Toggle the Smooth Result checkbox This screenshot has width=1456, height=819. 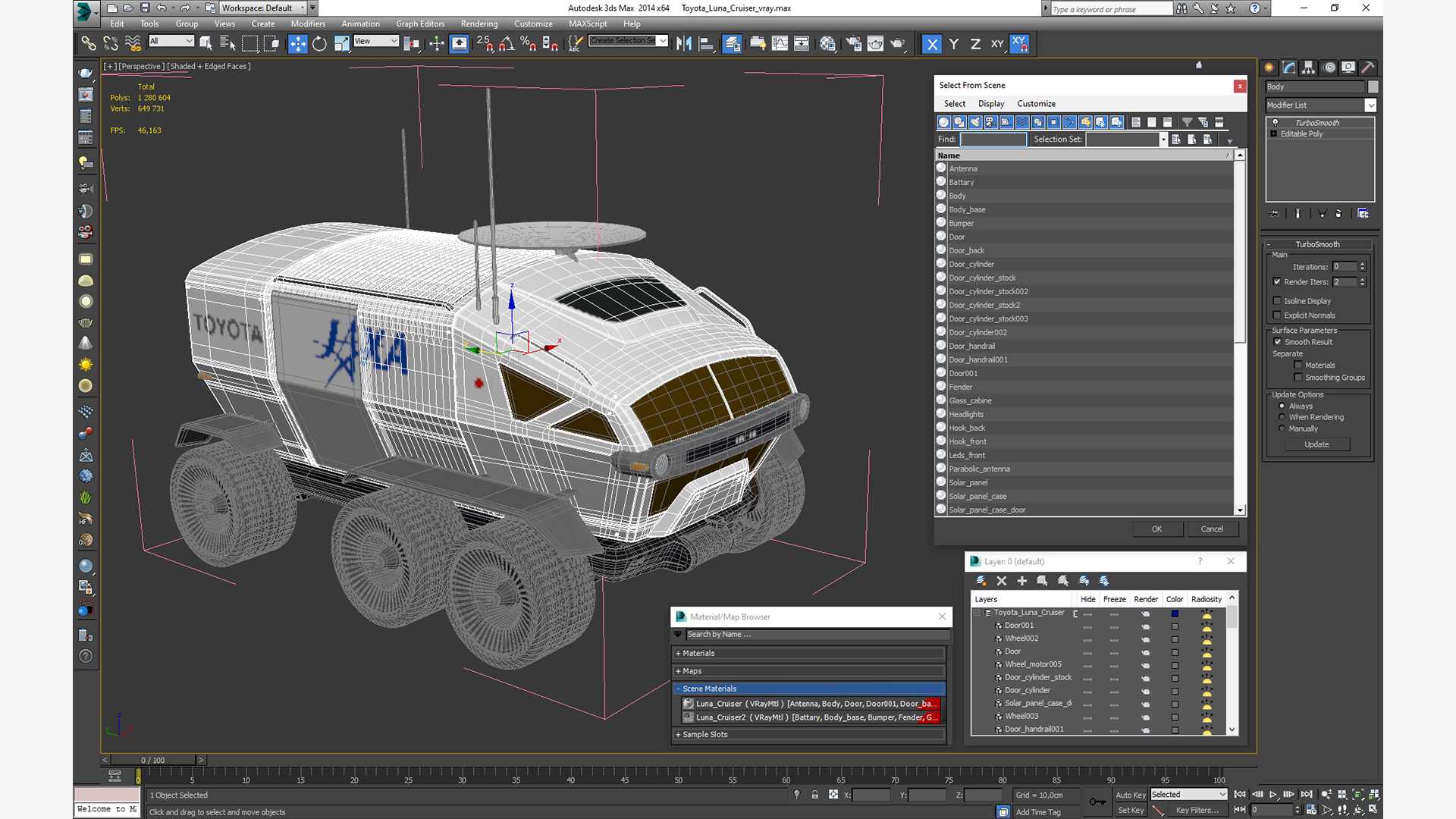pyautogui.click(x=1278, y=341)
